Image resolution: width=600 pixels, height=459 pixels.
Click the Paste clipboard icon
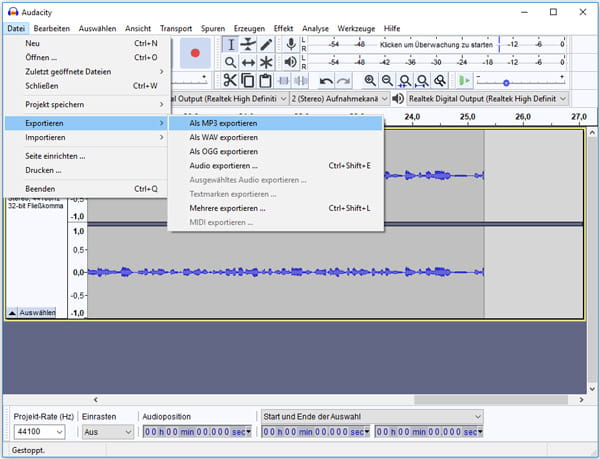(x=265, y=81)
